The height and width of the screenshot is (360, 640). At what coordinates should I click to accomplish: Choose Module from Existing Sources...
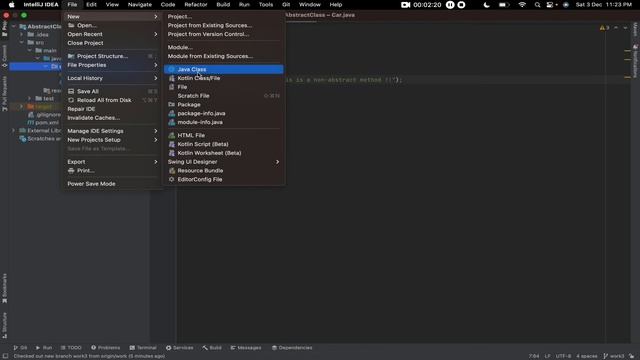coord(223,56)
